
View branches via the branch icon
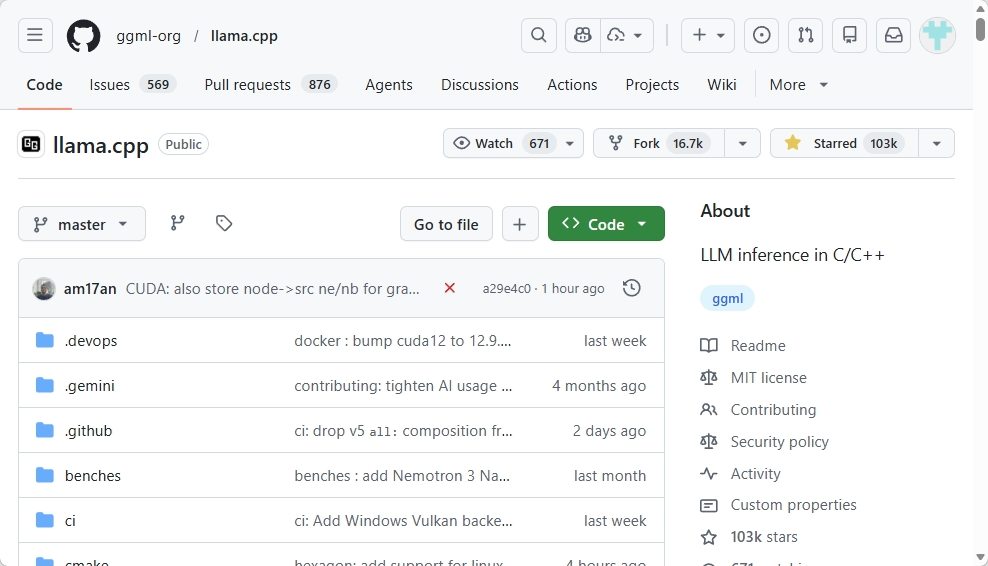coord(178,223)
